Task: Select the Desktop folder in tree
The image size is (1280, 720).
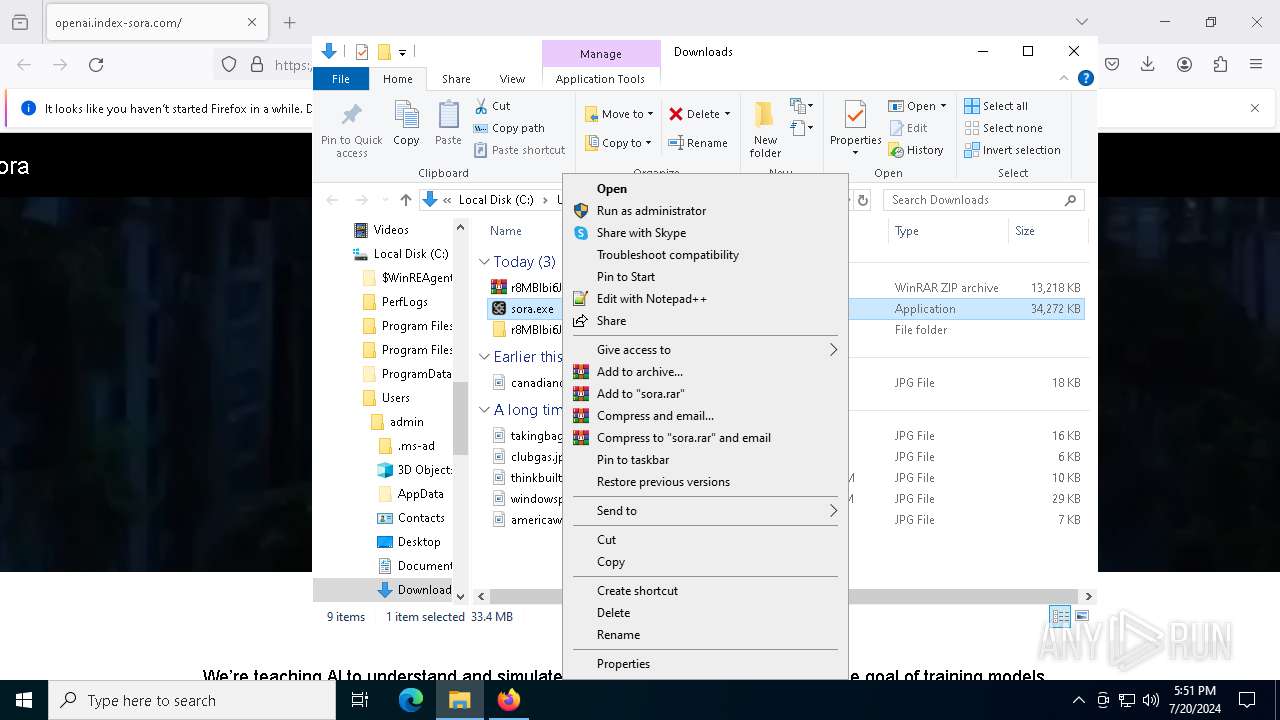Action: tap(418, 542)
